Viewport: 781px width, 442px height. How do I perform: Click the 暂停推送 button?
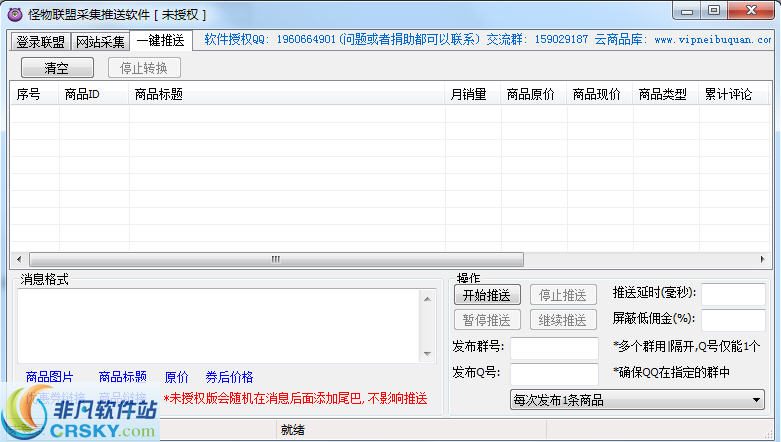pos(487,320)
